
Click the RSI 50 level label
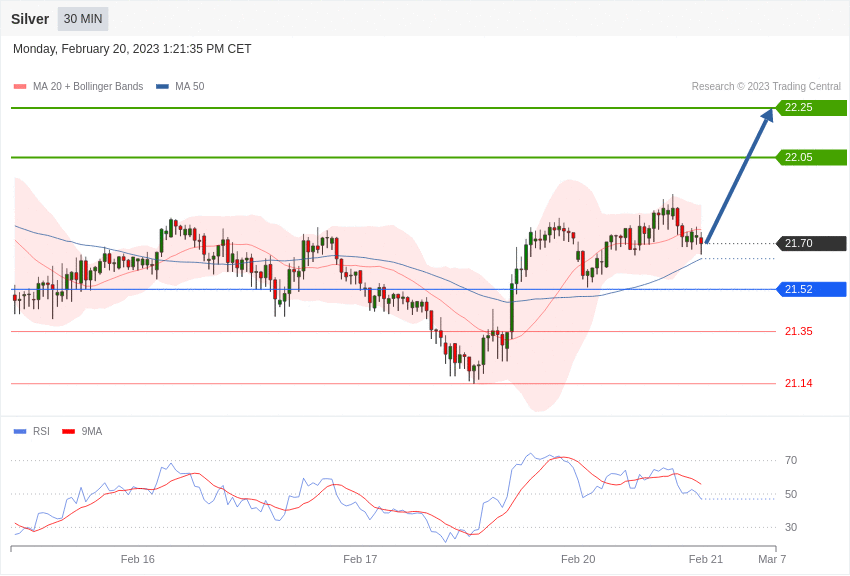coord(791,494)
